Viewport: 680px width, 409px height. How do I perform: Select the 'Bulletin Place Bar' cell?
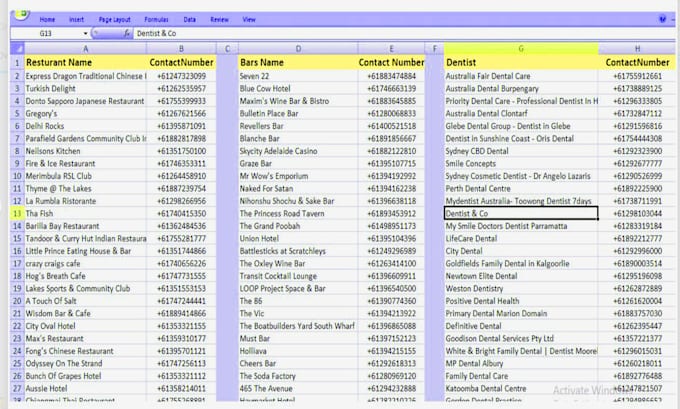[298, 114]
